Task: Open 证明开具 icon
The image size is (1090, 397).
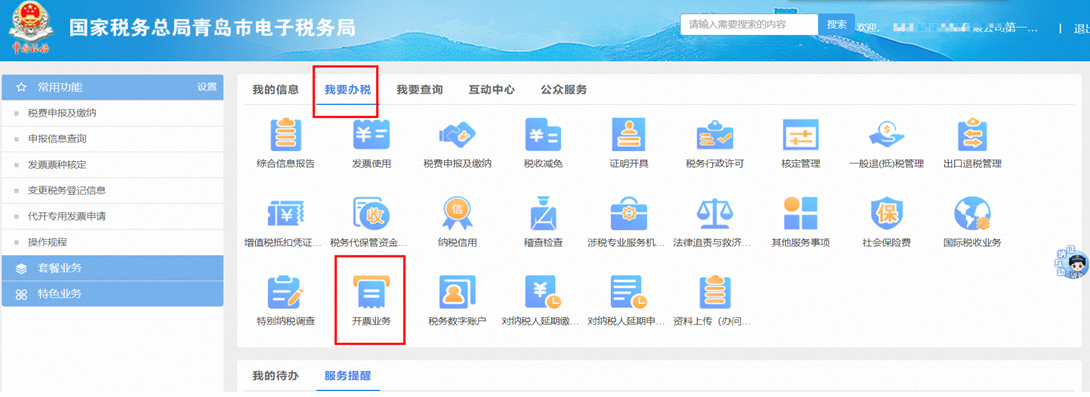Action: tap(629, 135)
